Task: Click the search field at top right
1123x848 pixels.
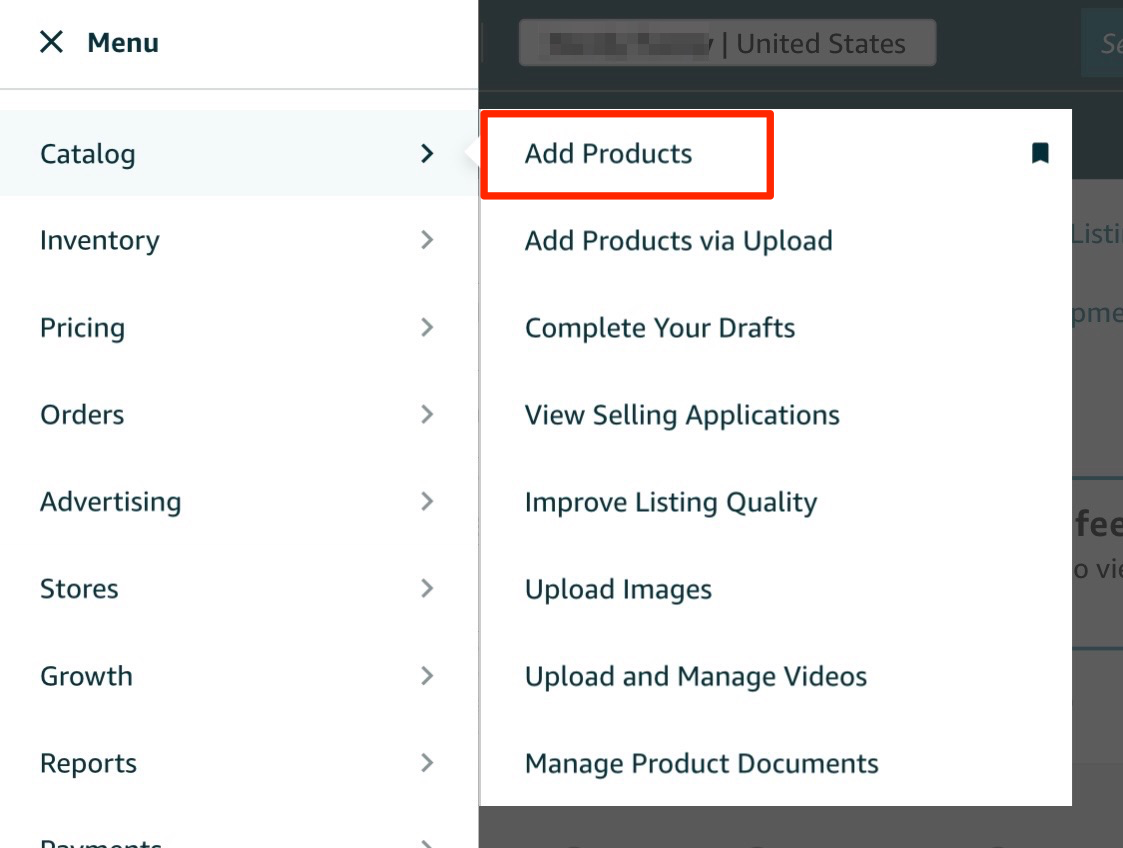Action: click(x=1105, y=43)
